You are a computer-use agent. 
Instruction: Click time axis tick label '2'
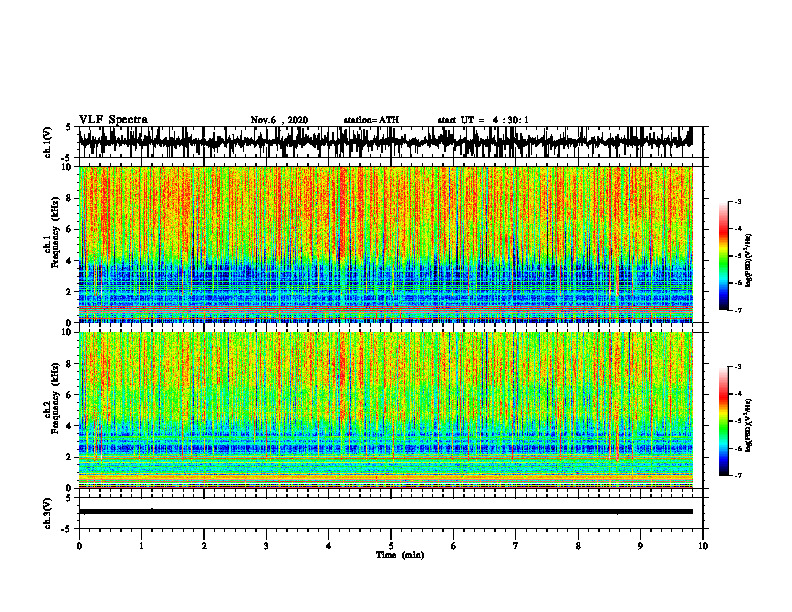[204, 546]
